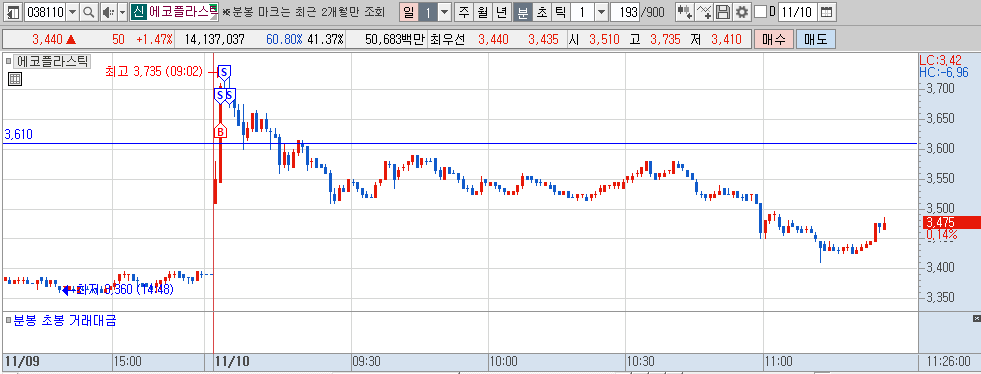981x374 pixels.
Task: Enable the D checkbox beside date field
Action: tap(760, 12)
